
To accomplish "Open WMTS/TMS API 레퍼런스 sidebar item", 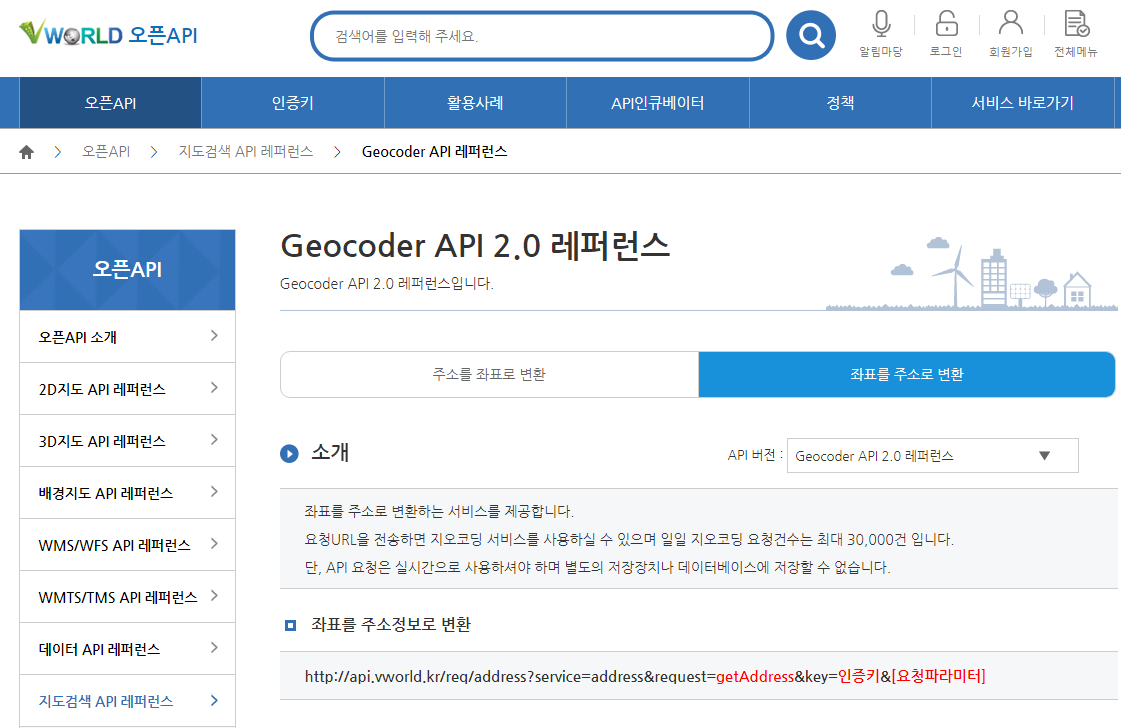I will (127, 597).
